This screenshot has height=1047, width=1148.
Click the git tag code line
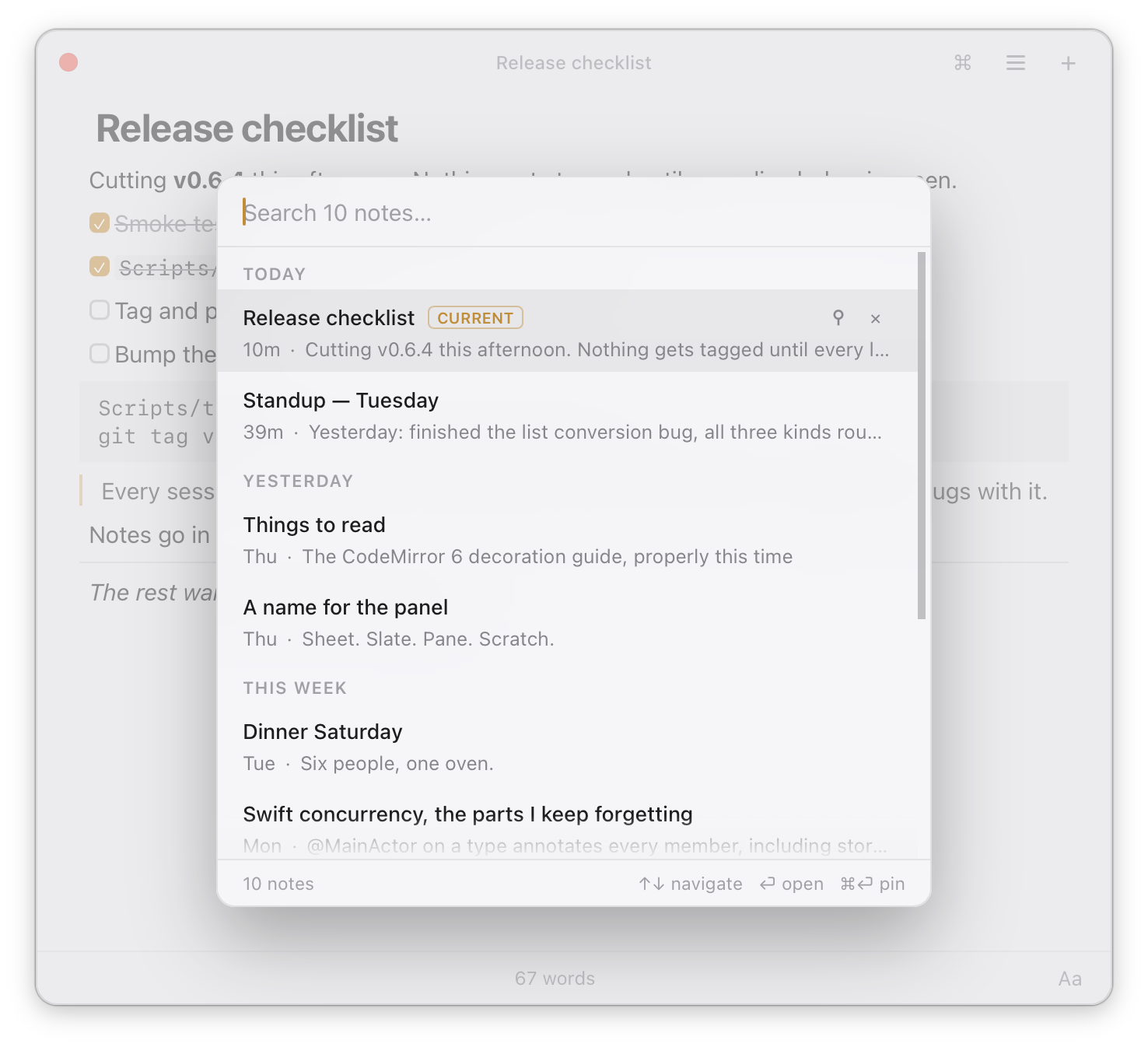tap(156, 436)
